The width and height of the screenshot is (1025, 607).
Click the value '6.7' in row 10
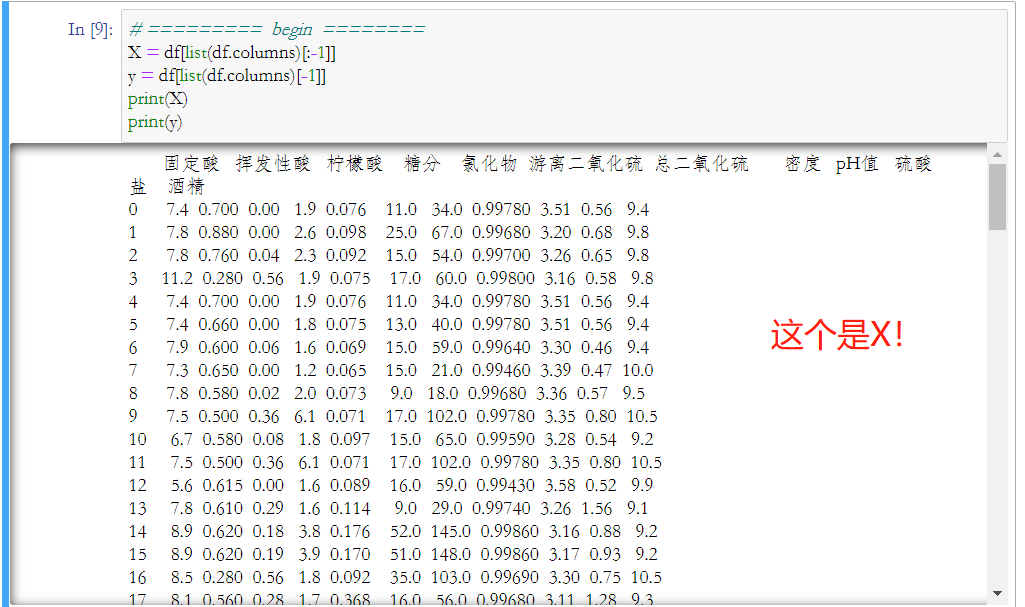coord(182,439)
